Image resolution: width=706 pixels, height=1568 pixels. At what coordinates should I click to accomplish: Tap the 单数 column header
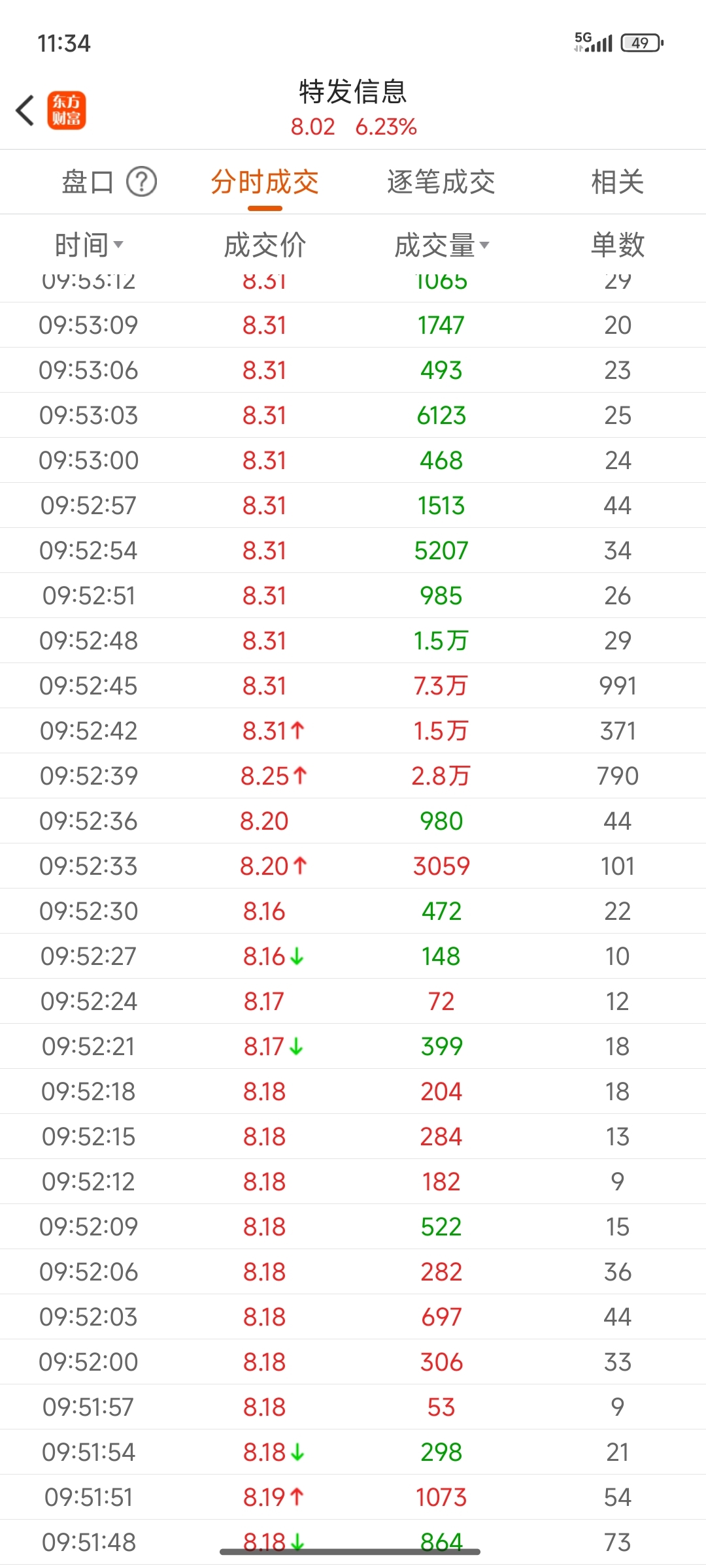pos(618,245)
